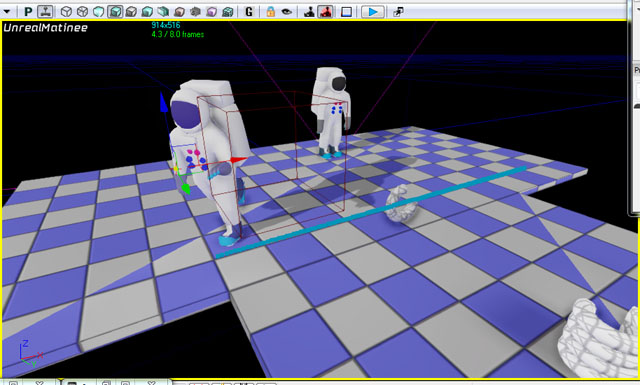Toggle the eye visibility icon in toolbar
640x385 pixels.
click(x=287, y=12)
